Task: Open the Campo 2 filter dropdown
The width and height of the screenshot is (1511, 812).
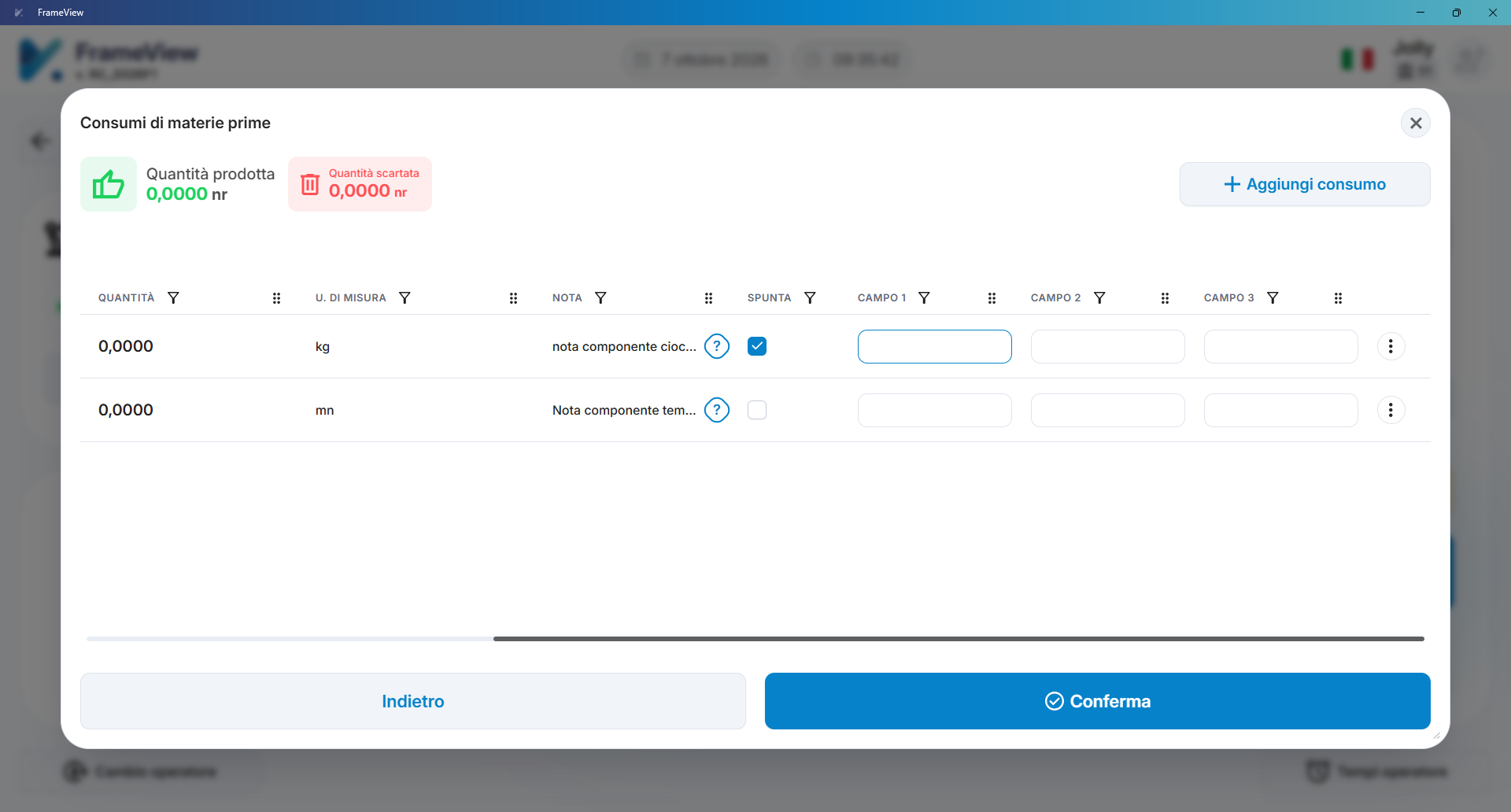Action: click(x=1099, y=298)
